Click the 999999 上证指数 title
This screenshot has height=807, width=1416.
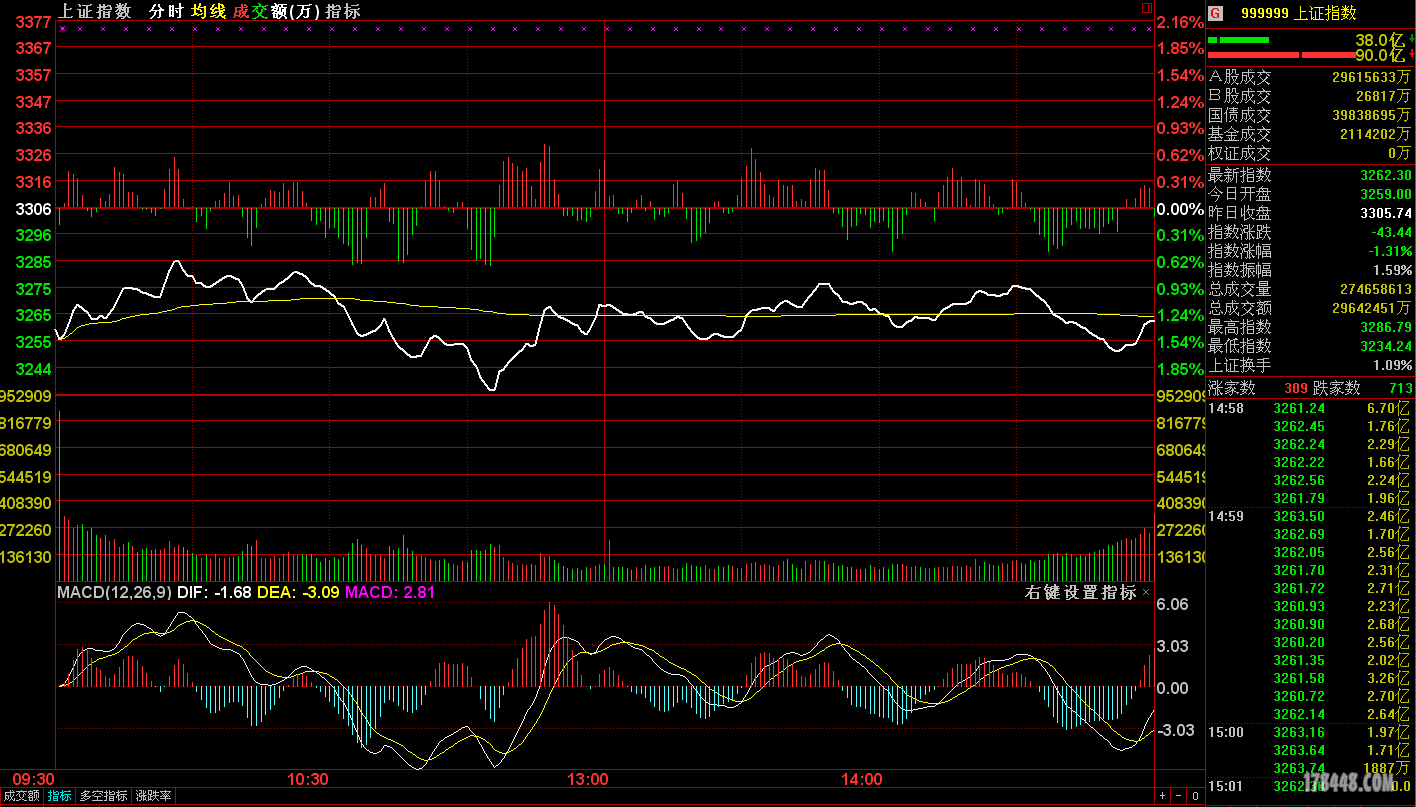pyautogui.click(x=1299, y=13)
